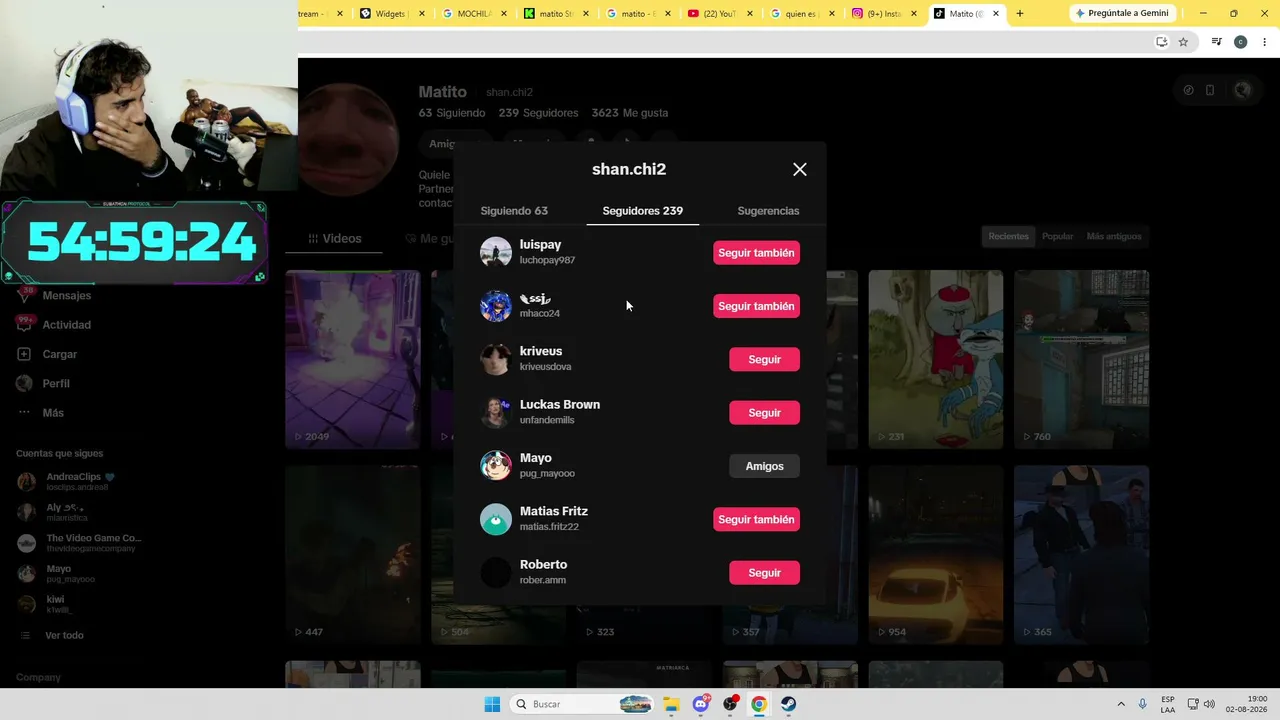Open the mhaco24 profile avatar
Screen dimensions: 1280x720
pyautogui.click(x=496, y=306)
